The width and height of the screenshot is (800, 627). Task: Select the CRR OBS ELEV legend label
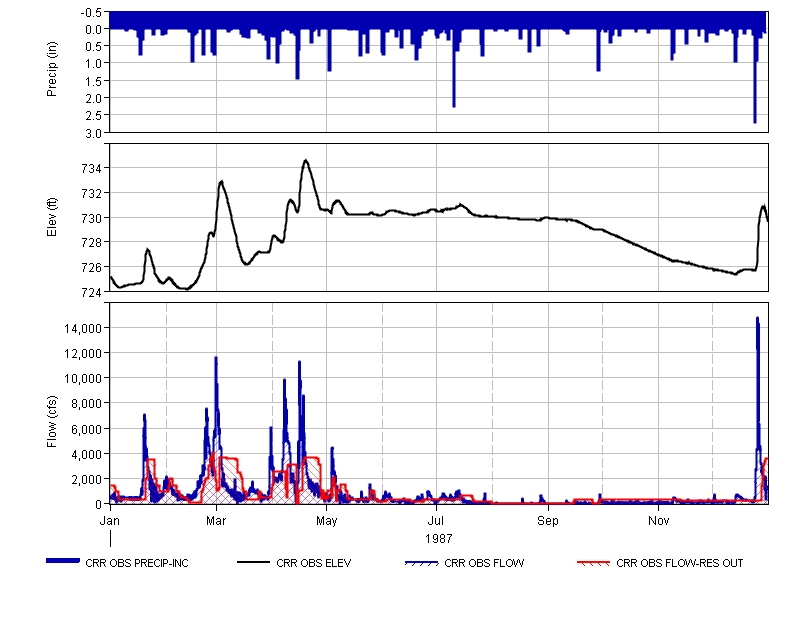[313, 563]
